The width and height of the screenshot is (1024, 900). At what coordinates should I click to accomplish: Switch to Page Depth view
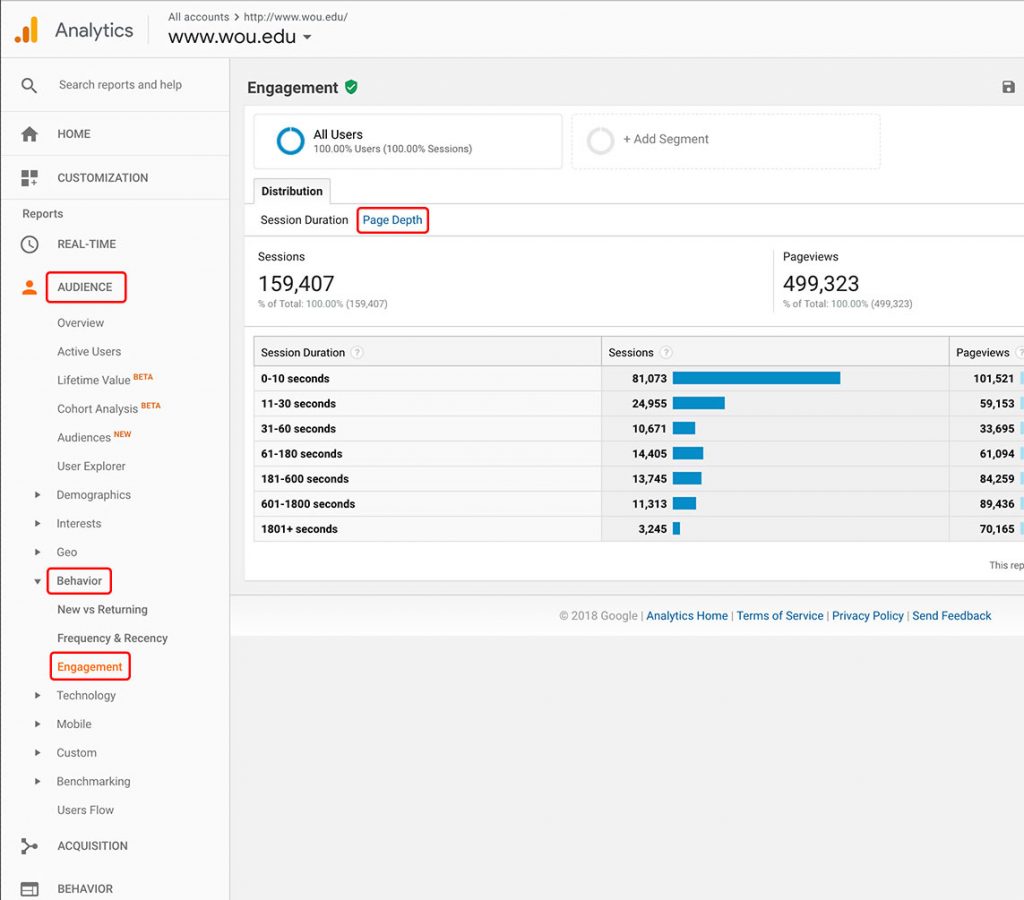pos(392,220)
